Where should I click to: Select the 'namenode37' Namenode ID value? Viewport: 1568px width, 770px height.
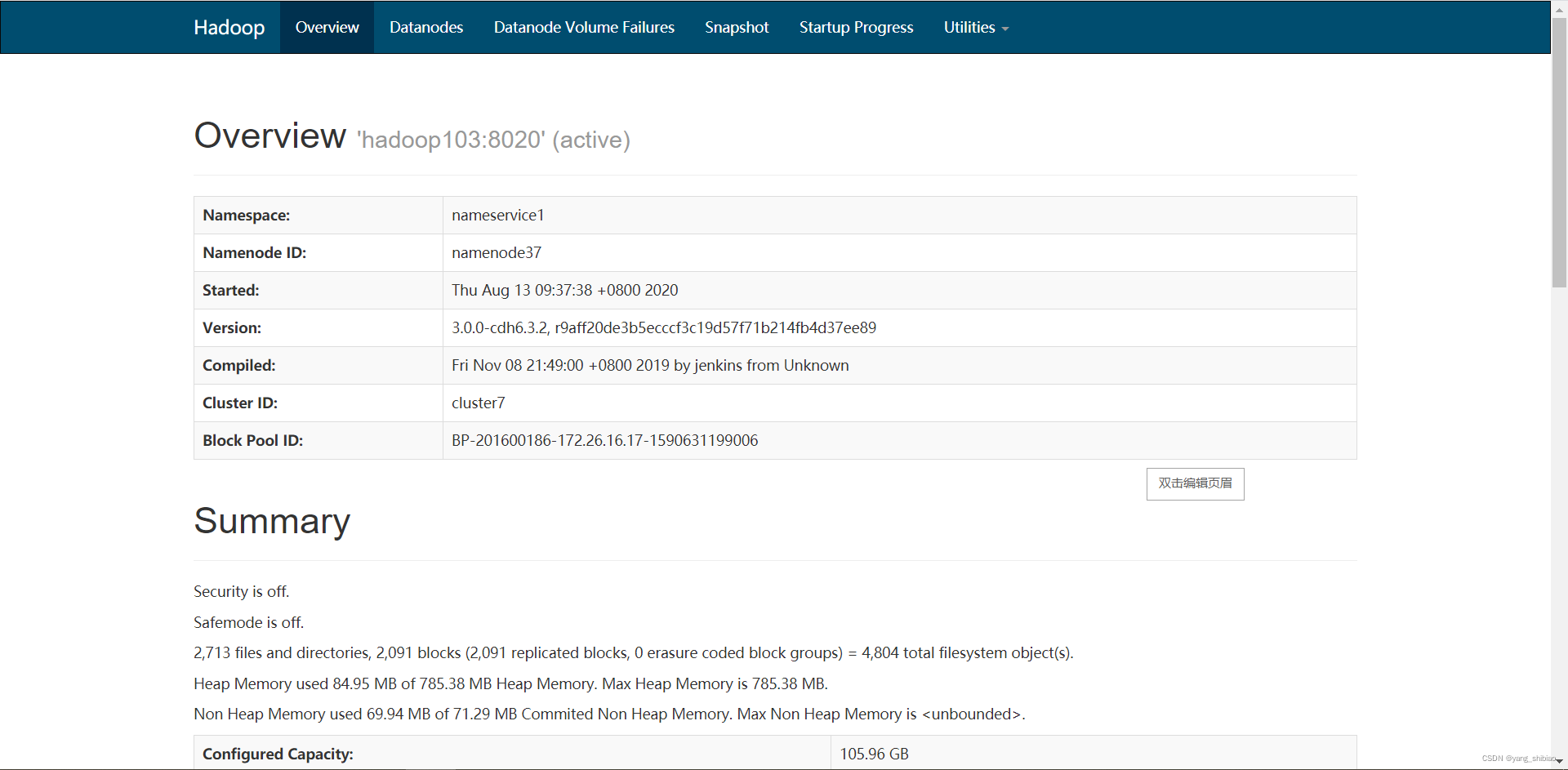tap(497, 253)
